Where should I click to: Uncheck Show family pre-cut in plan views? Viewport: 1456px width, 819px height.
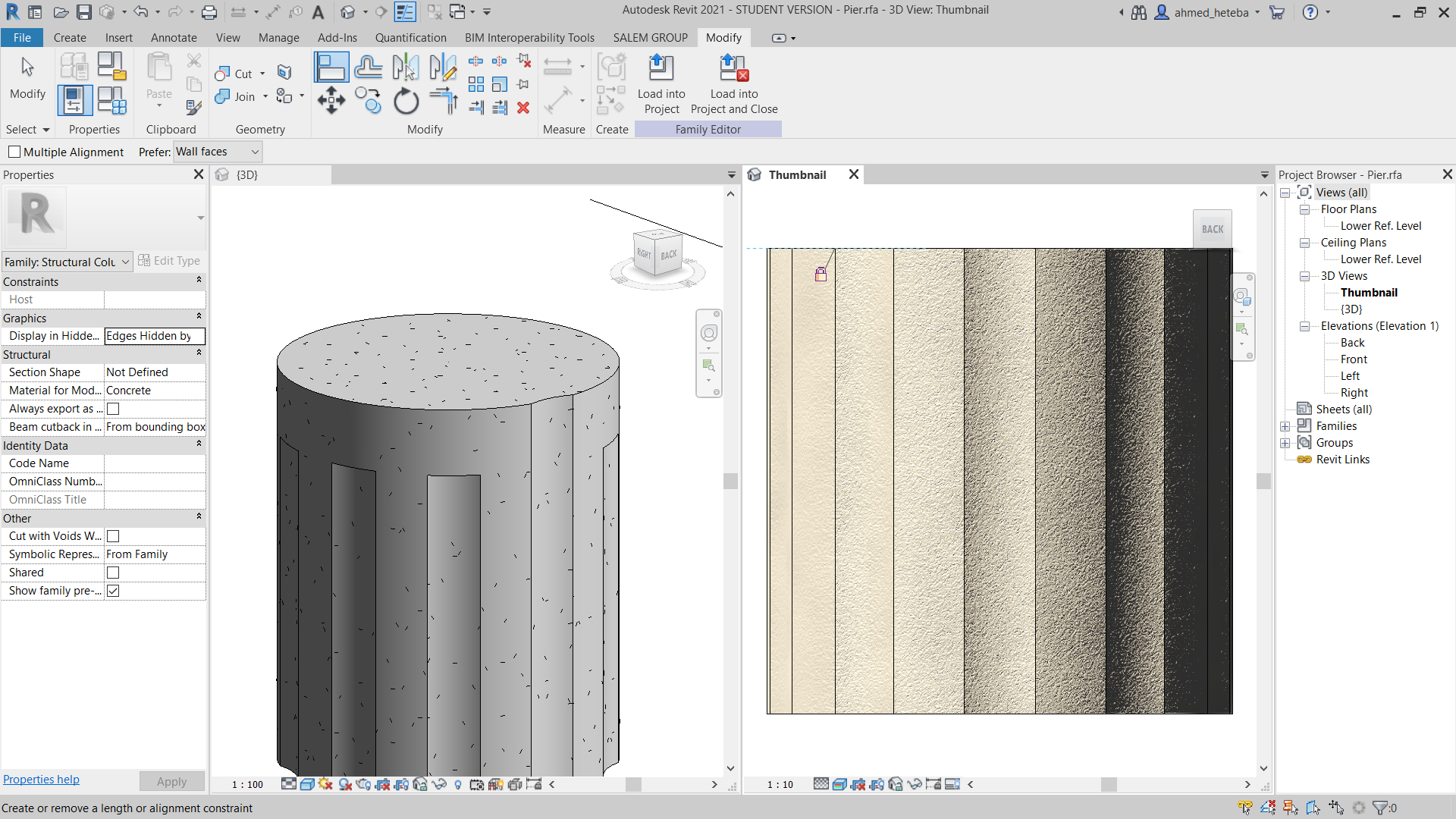(x=112, y=591)
